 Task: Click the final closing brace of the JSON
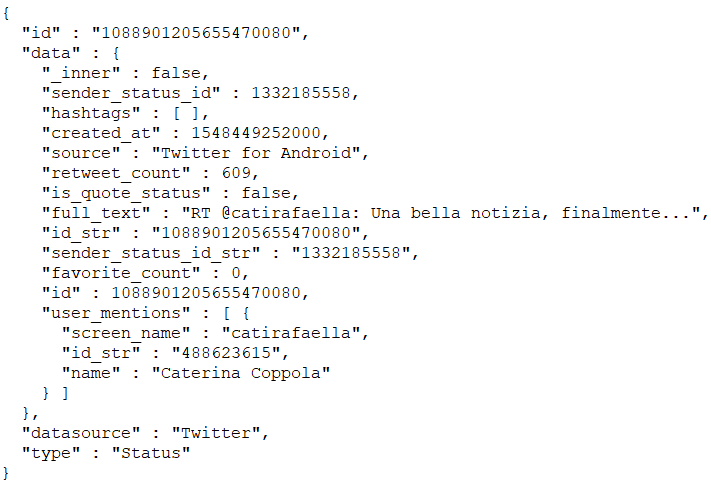5,473
